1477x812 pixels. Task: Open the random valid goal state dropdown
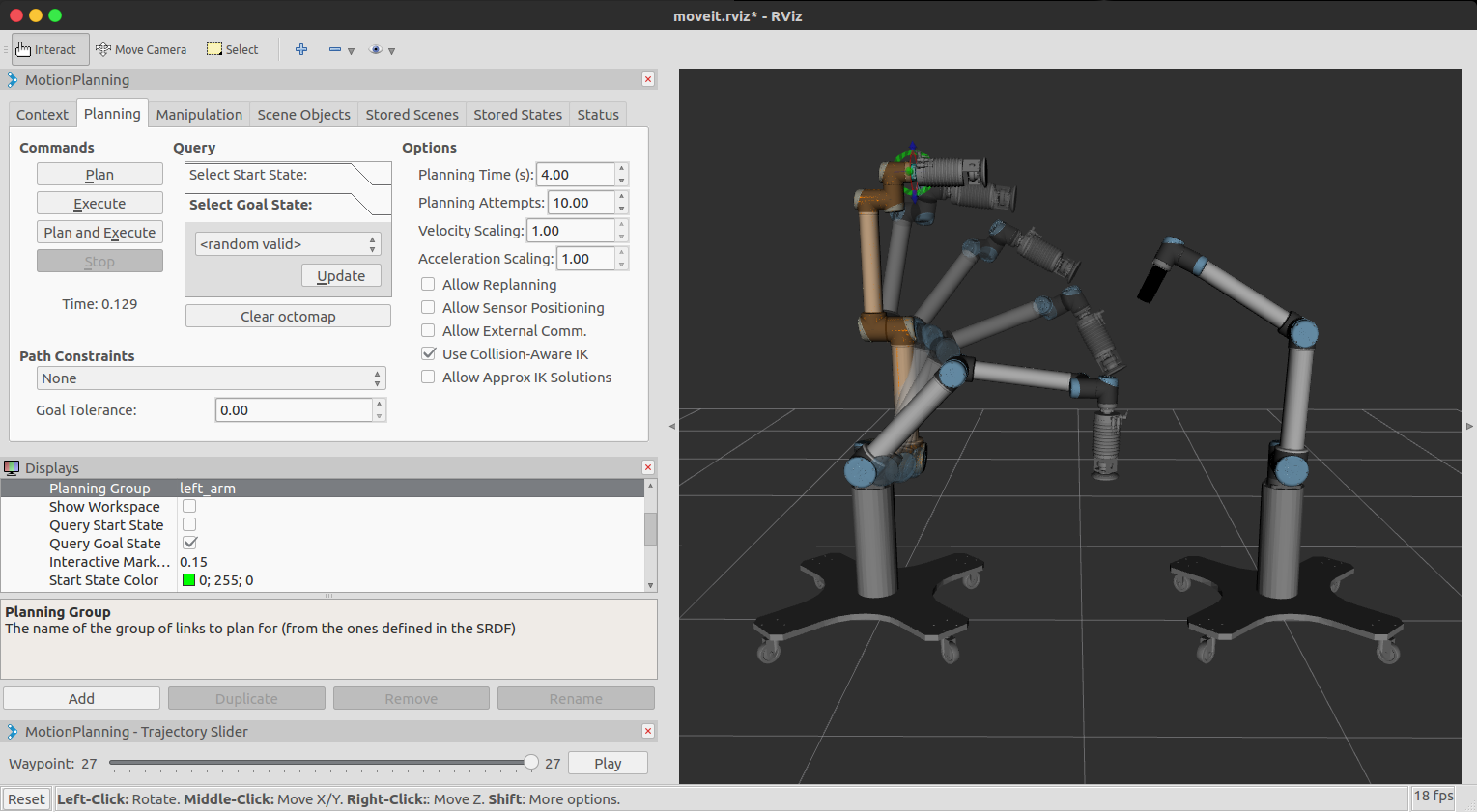click(288, 243)
